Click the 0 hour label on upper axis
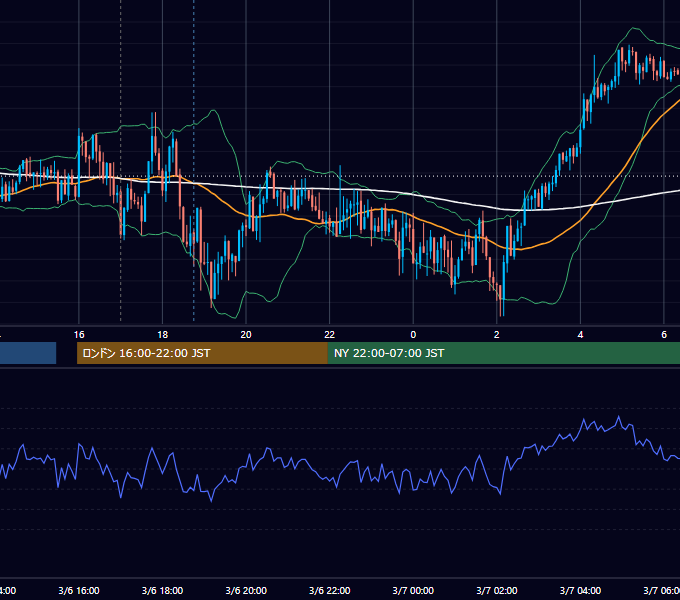Screen dimensions: 680x600 click(413, 335)
